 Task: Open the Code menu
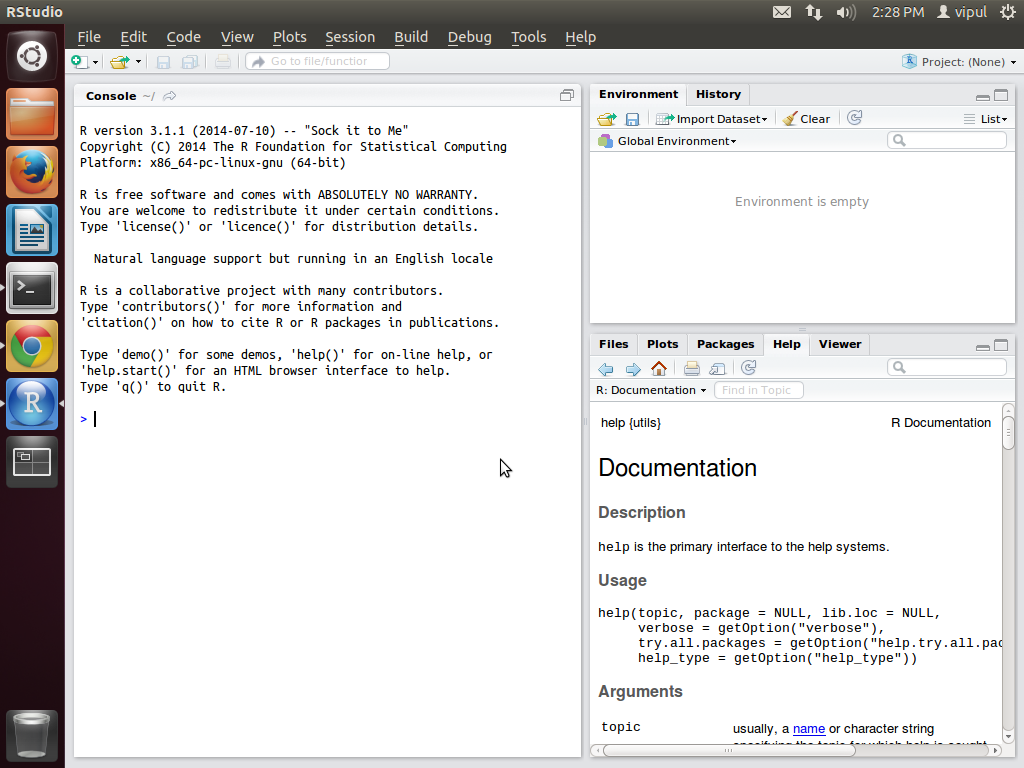183,37
